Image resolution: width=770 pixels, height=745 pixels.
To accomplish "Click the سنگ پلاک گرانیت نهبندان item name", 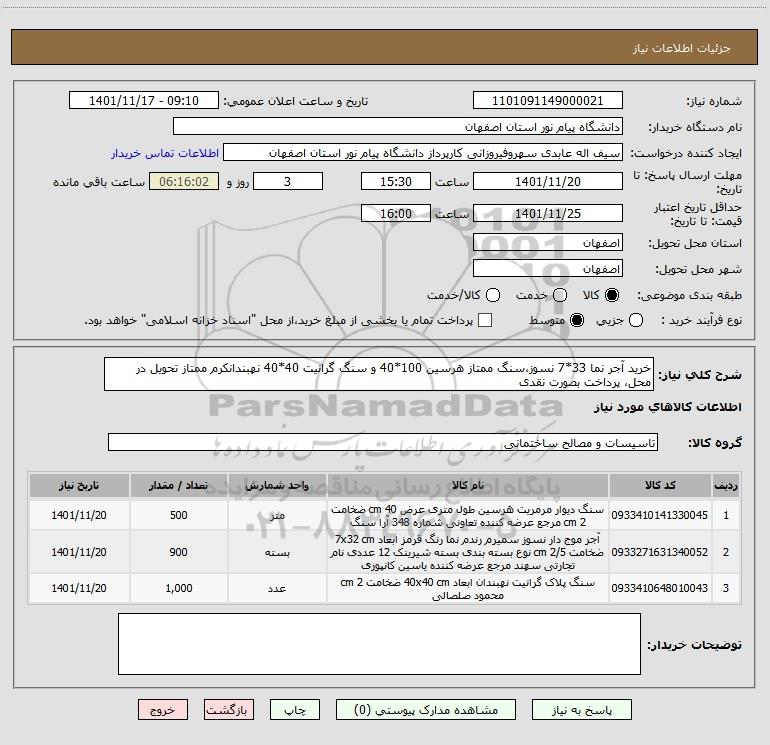I will [468, 589].
